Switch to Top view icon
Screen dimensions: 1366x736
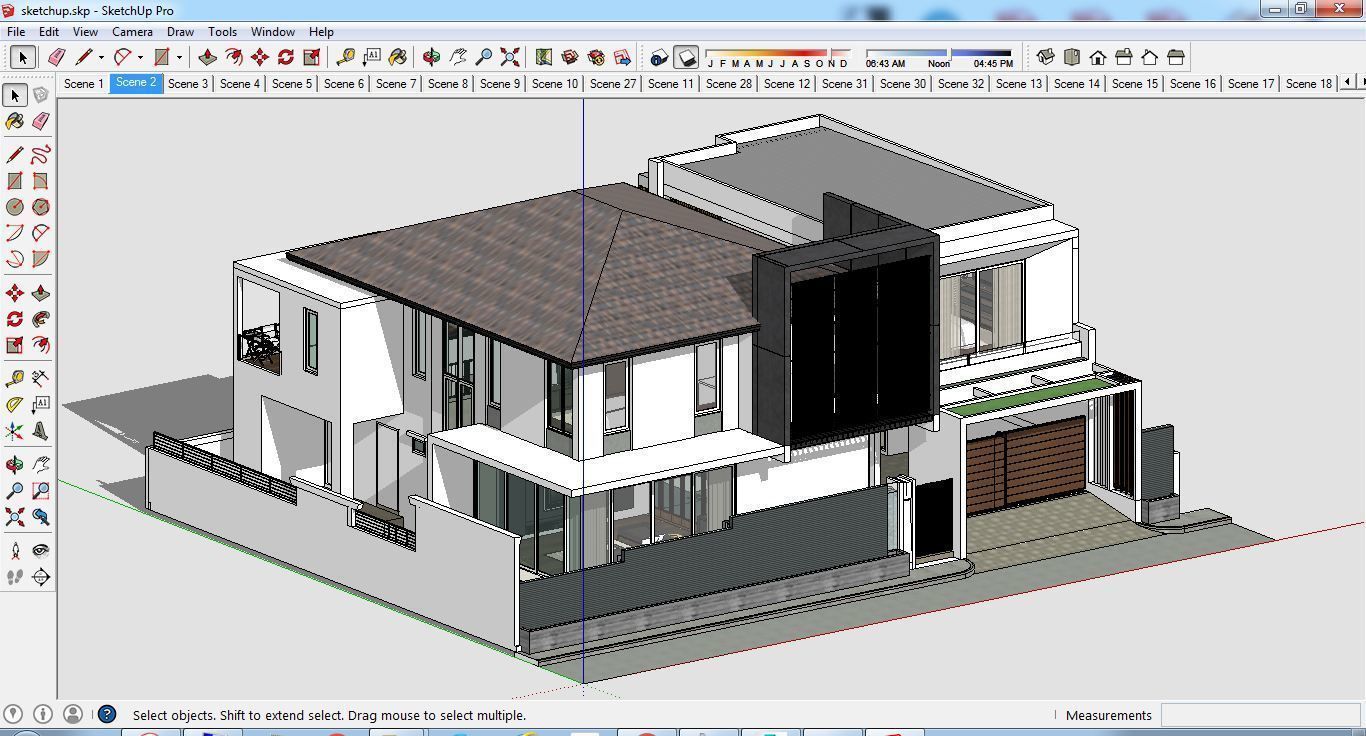coord(1072,57)
